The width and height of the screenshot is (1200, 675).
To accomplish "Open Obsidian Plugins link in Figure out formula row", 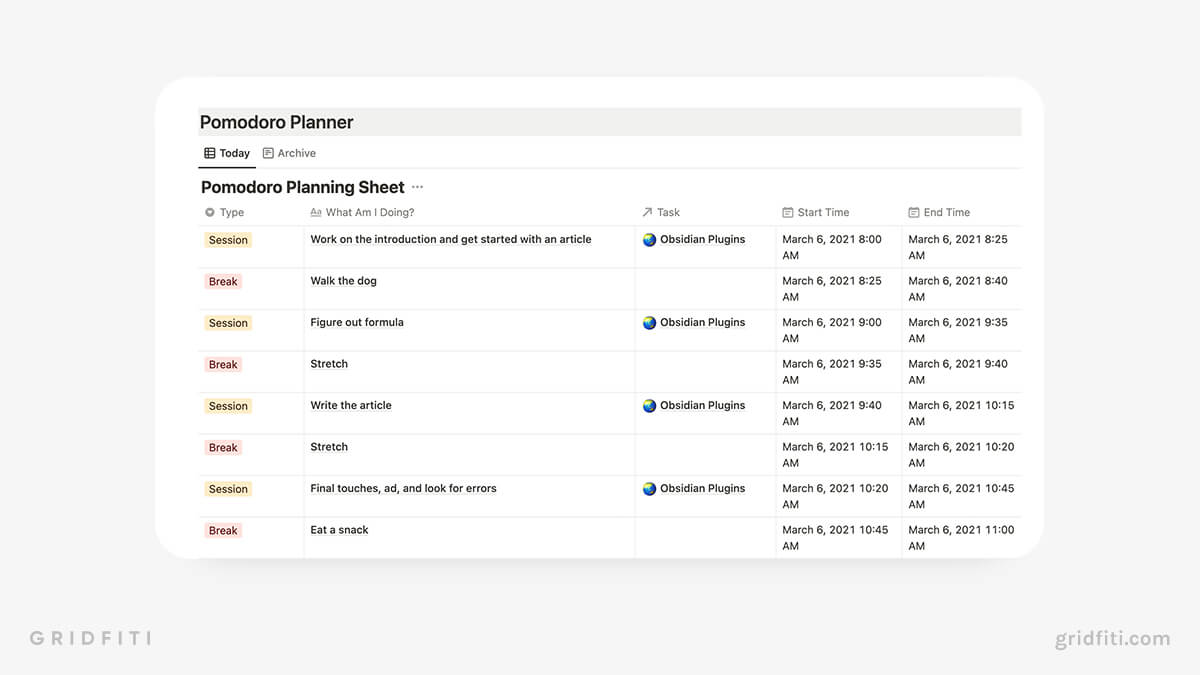I will (702, 323).
